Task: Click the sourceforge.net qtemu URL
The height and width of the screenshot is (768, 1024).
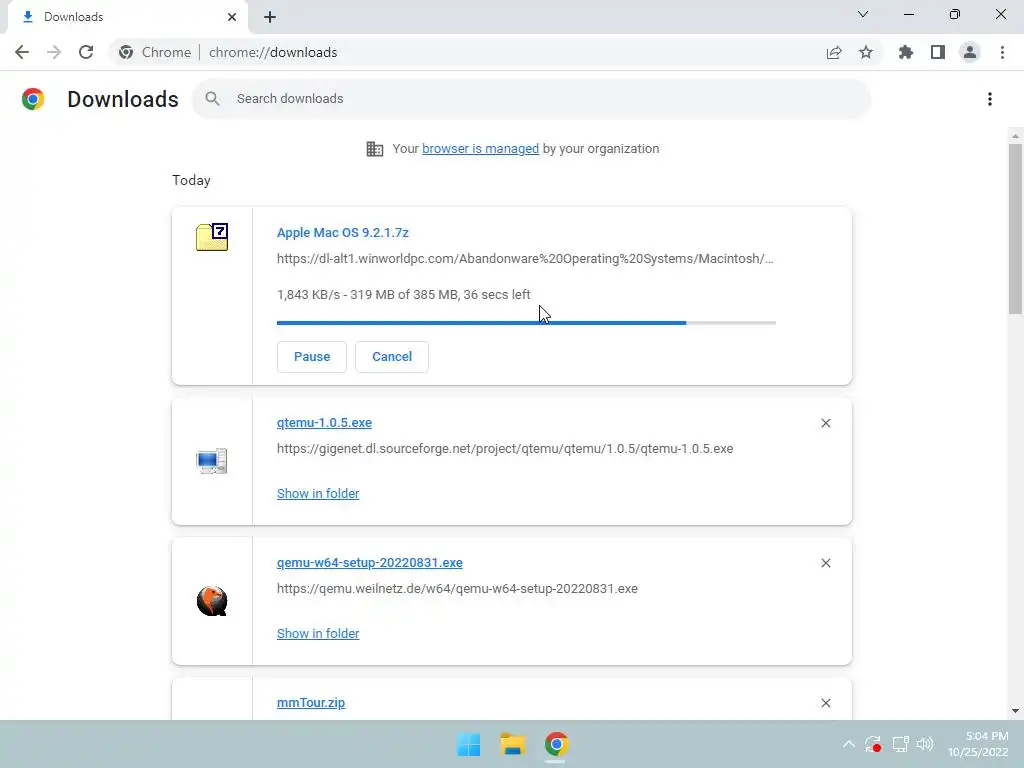Action: pyautogui.click(x=505, y=449)
